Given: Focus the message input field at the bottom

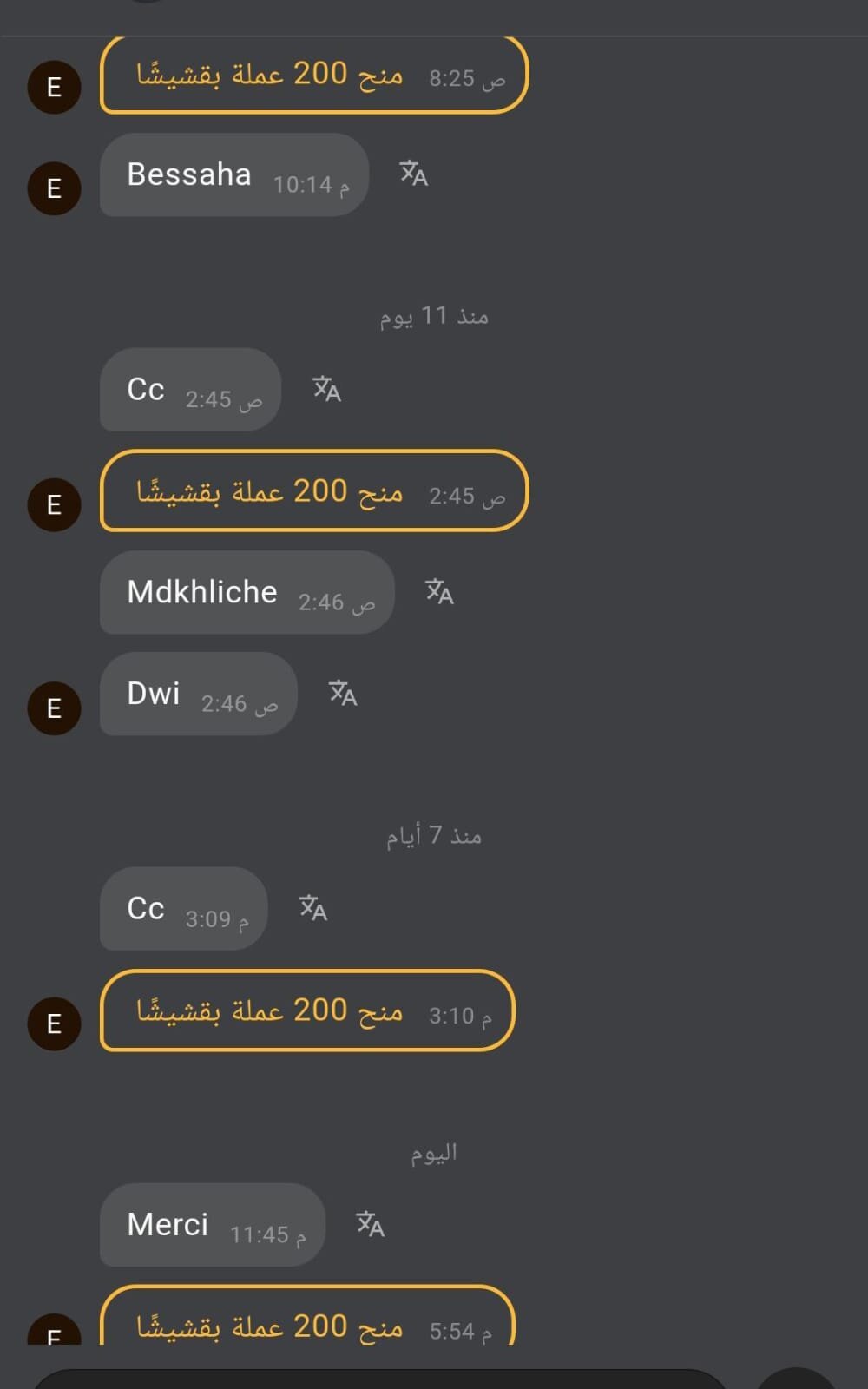Looking at the screenshot, I should (x=378, y=1379).
